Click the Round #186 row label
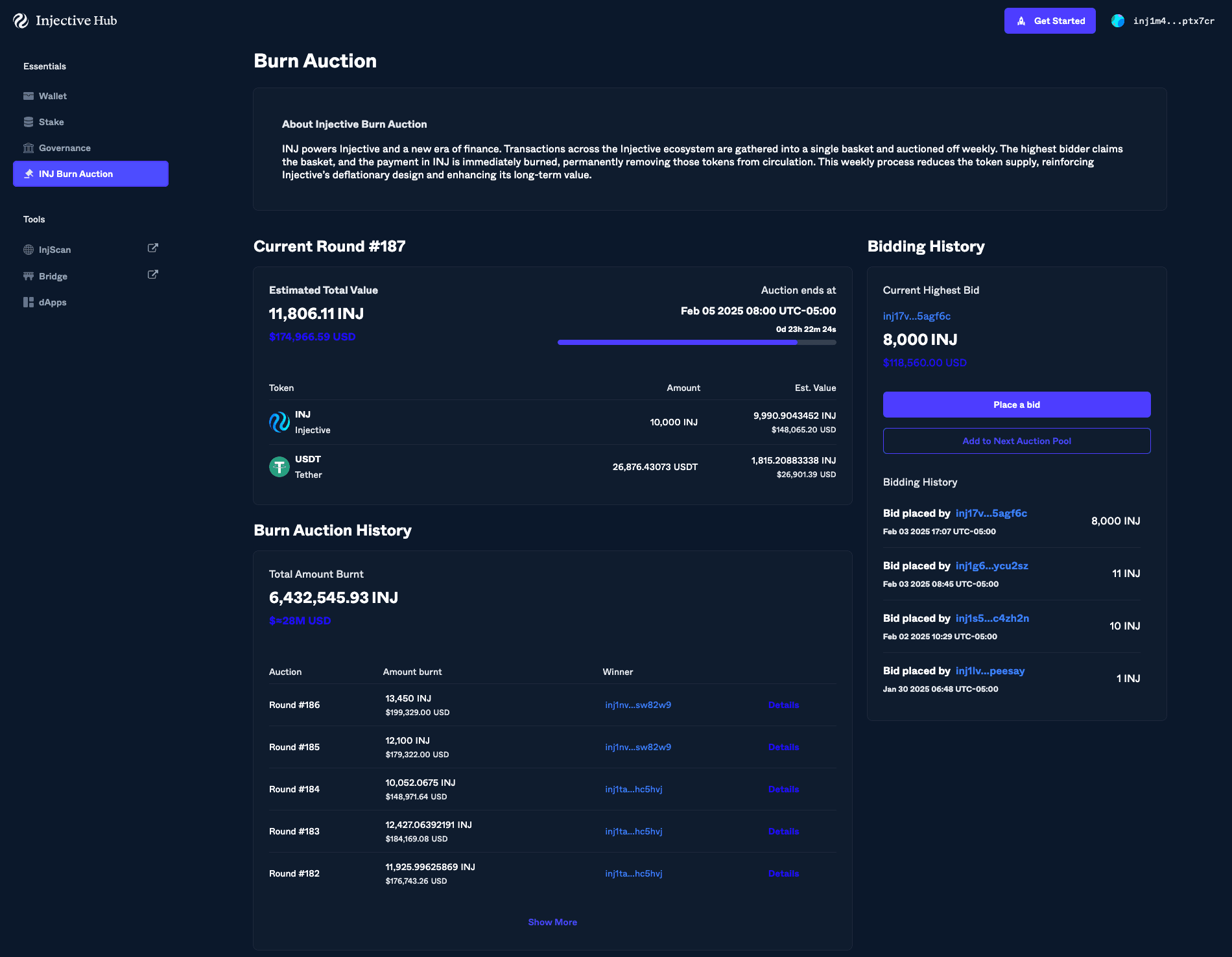 tap(294, 705)
